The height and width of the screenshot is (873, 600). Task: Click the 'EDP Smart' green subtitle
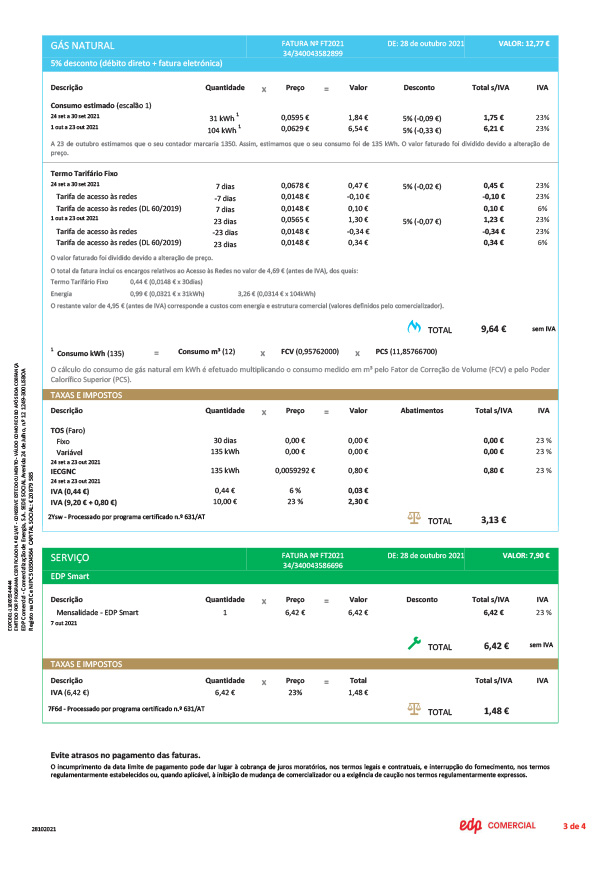(70, 576)
